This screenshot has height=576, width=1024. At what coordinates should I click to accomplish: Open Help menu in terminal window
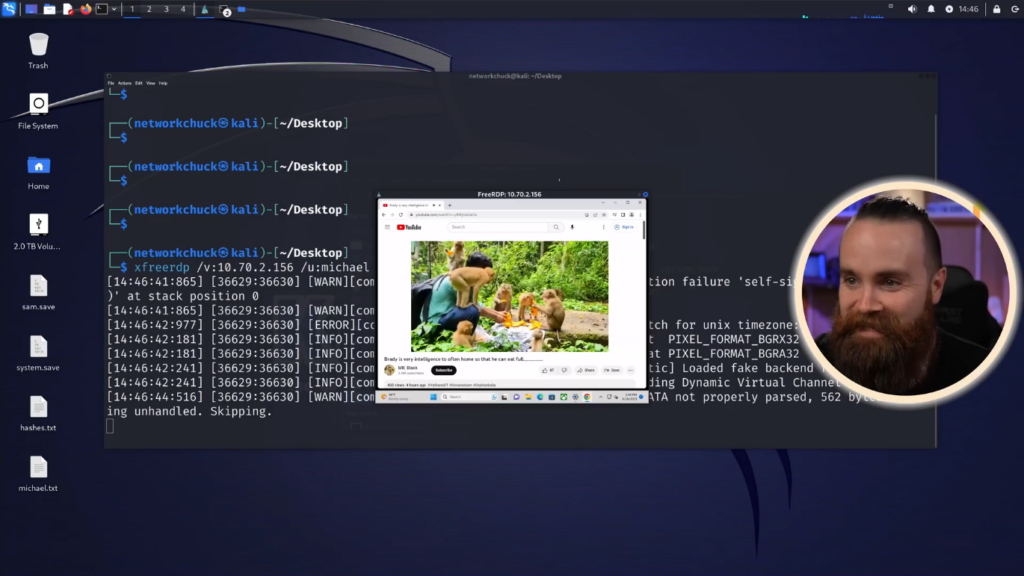[x=163, y=83]
